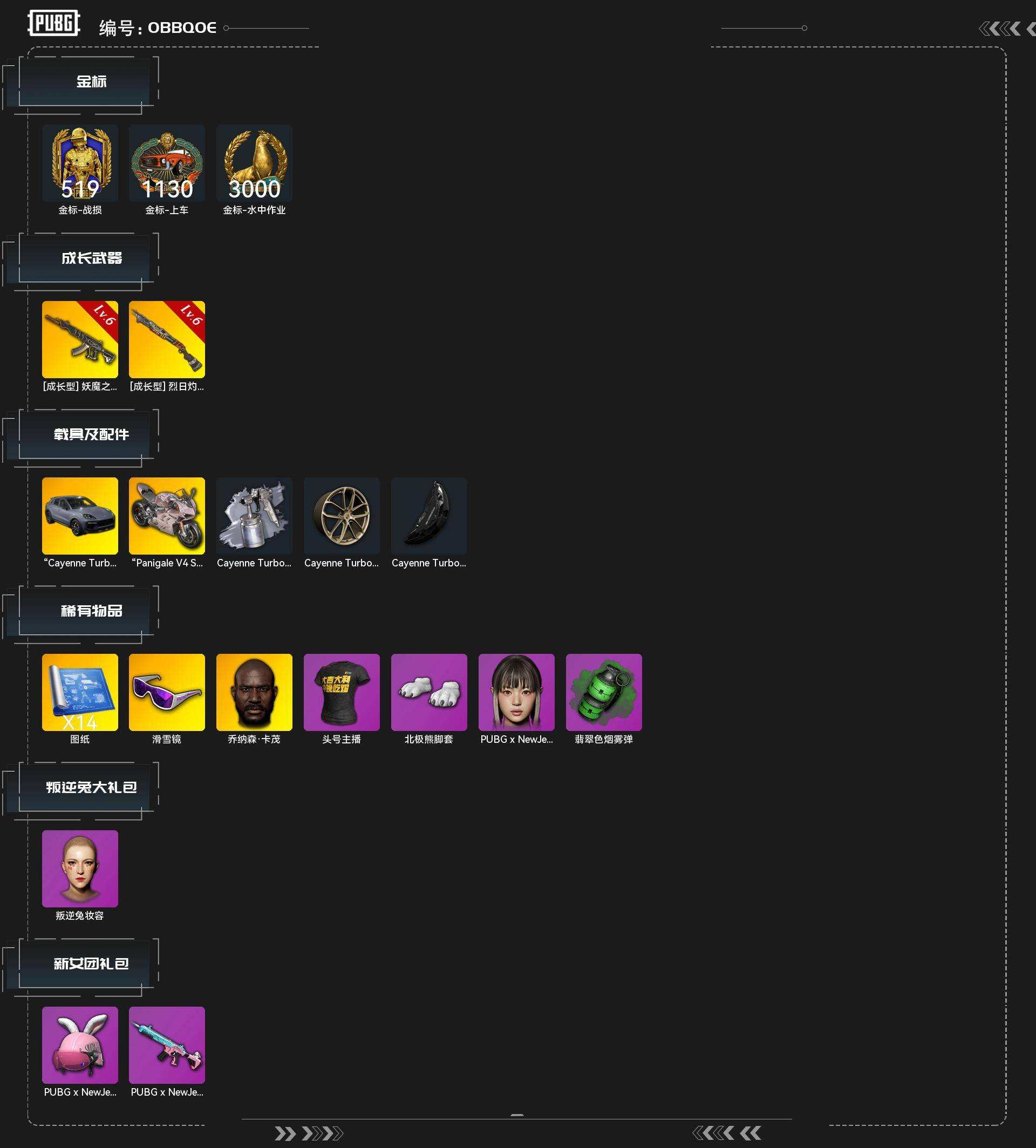This screenshot has height=1148, width=1036.
Task: Select the 滑雪镜 purple goggles
Action: pyautogui.click(x=167, y=693)
